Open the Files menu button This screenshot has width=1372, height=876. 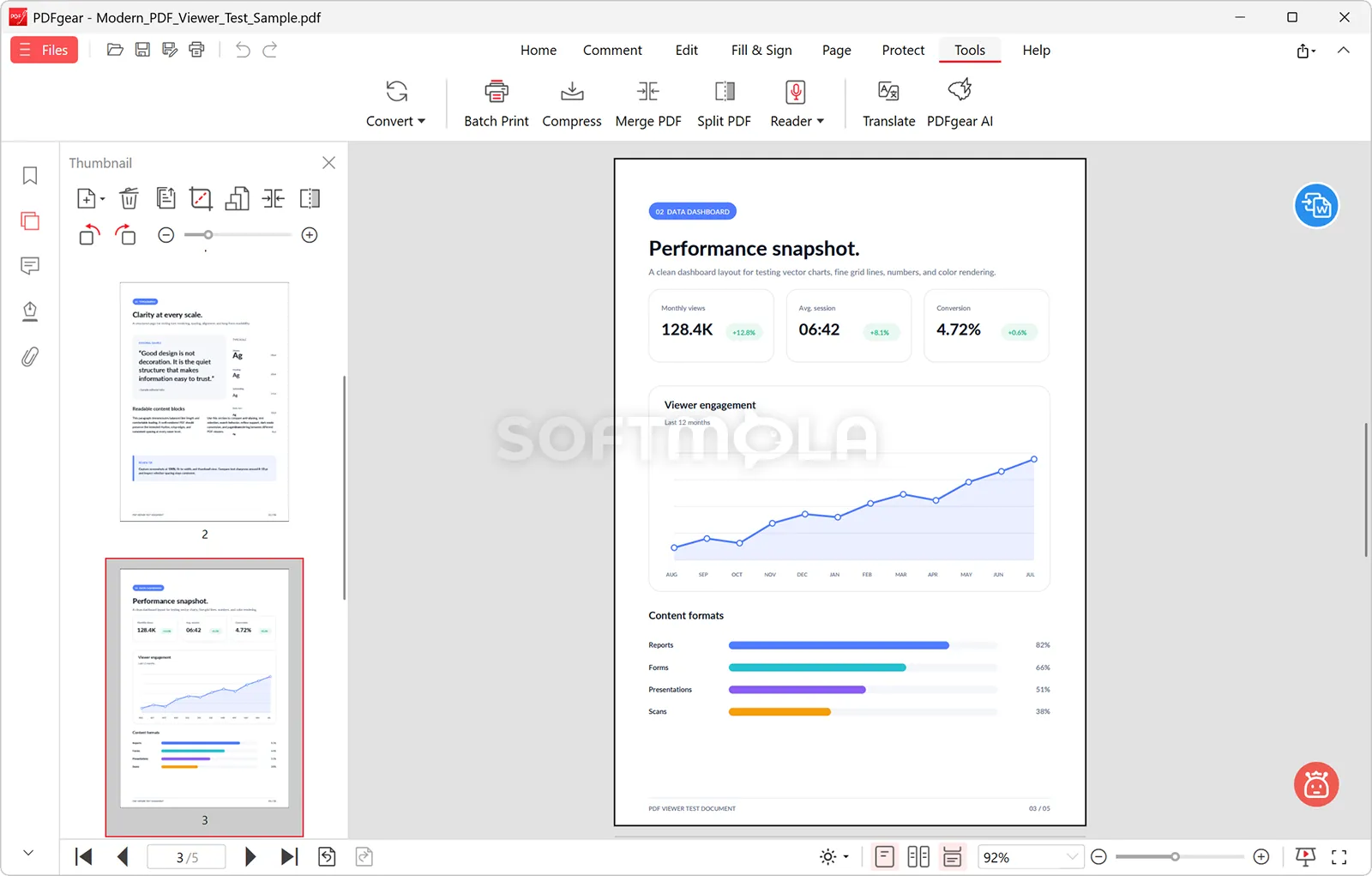[44, 50]
